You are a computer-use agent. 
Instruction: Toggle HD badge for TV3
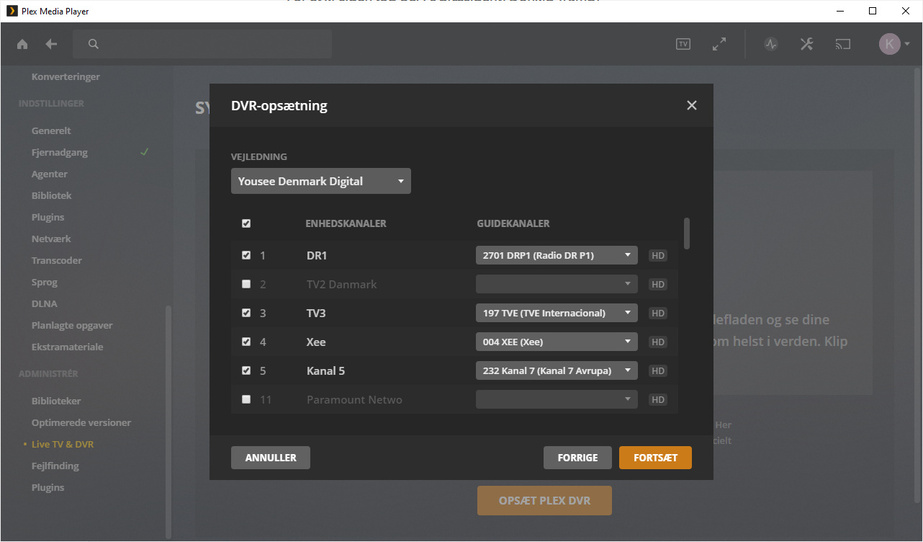tap(658, 313)
